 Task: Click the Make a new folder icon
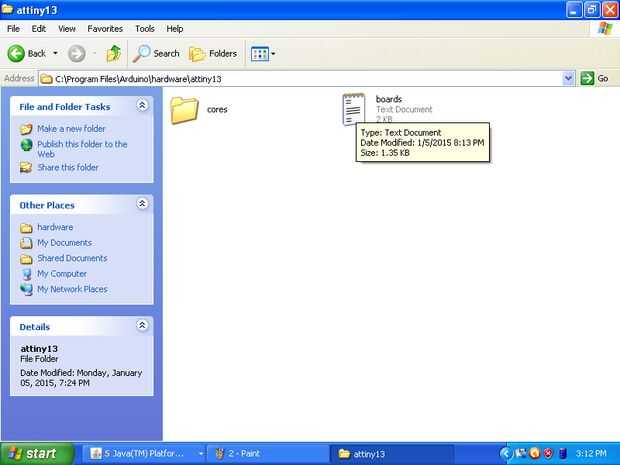[x=26, y=129]
